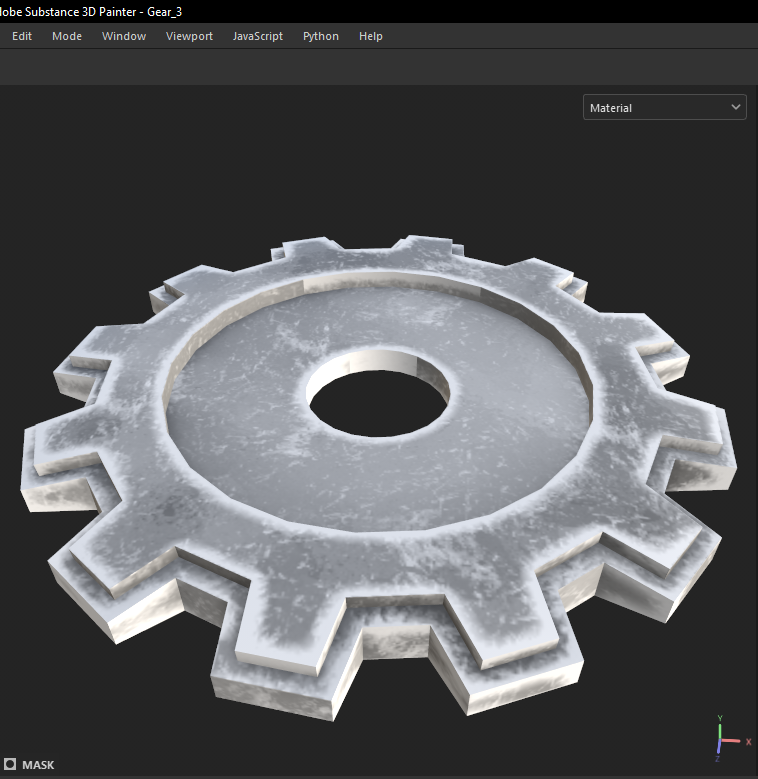
Task: Open the Python menu
Action: pos(321,36)
